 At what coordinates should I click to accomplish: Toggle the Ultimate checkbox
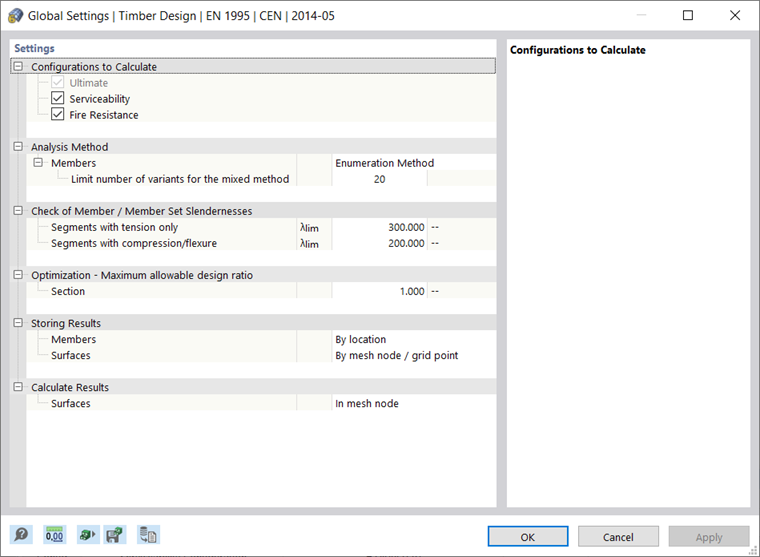point(58,82)
